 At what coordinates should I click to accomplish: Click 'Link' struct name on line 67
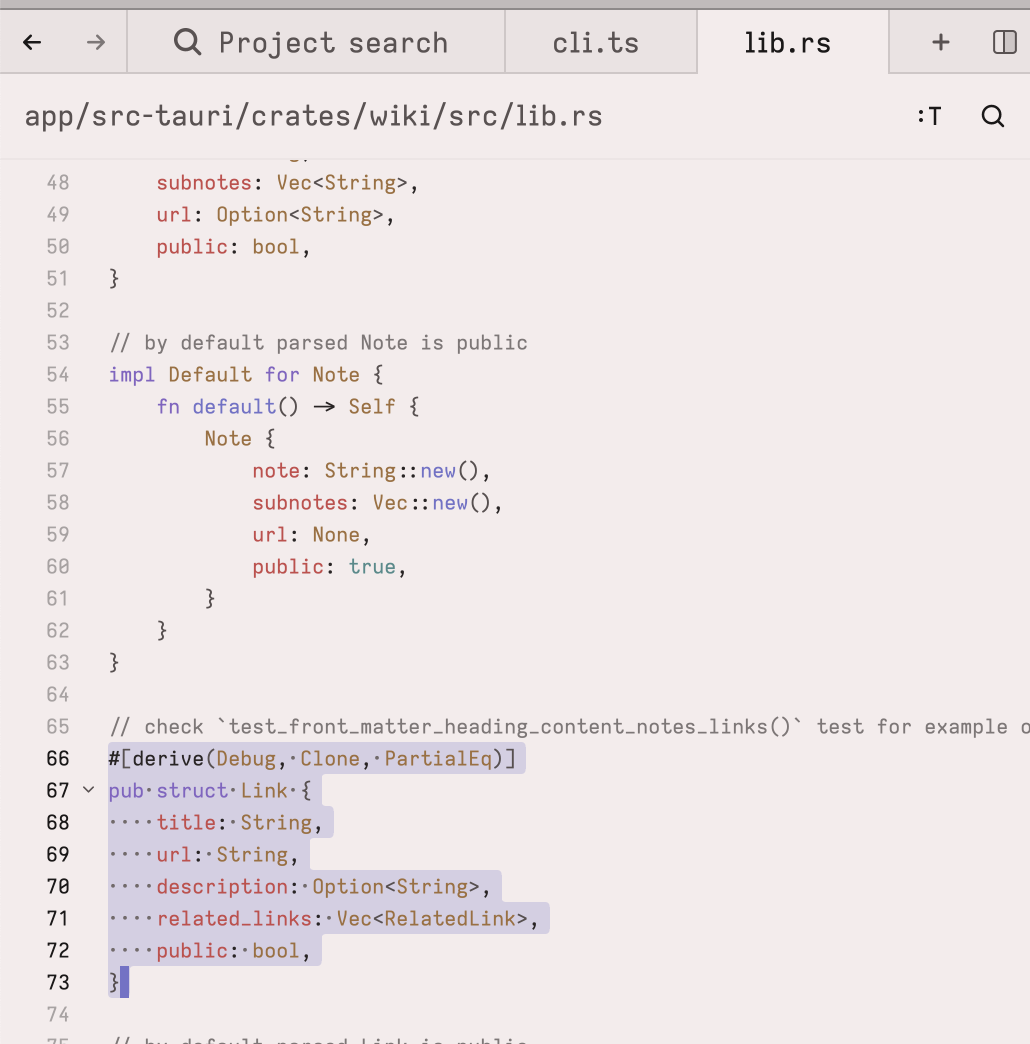click(x=264, y=790)
